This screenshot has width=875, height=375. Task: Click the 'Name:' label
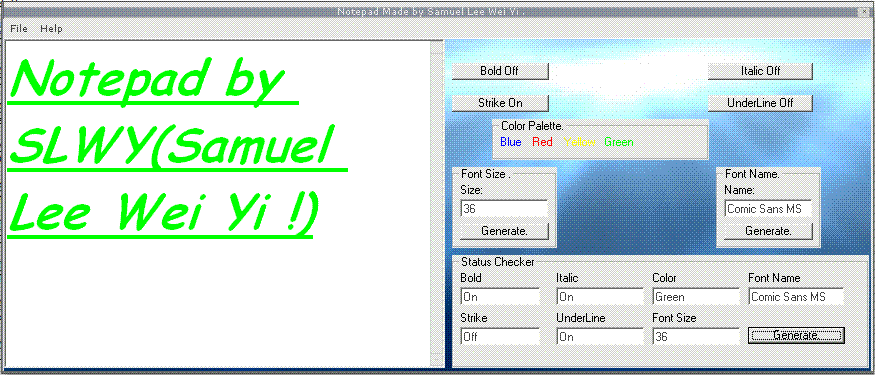(739, 190)
